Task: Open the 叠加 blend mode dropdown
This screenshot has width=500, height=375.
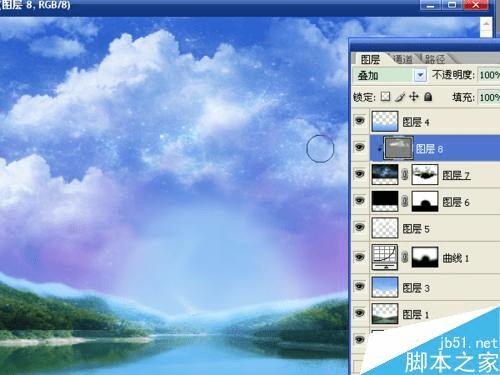Action: (420, 75)
